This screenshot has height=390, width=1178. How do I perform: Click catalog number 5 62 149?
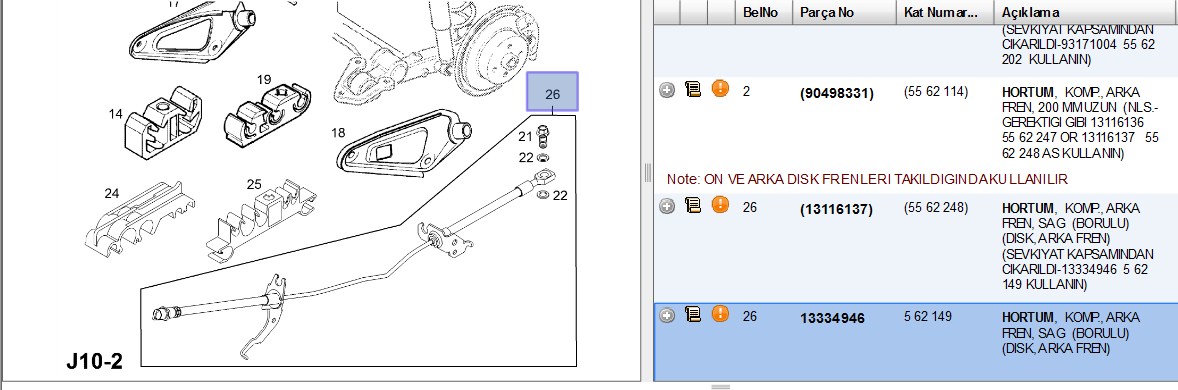click(x=927, y=316)
